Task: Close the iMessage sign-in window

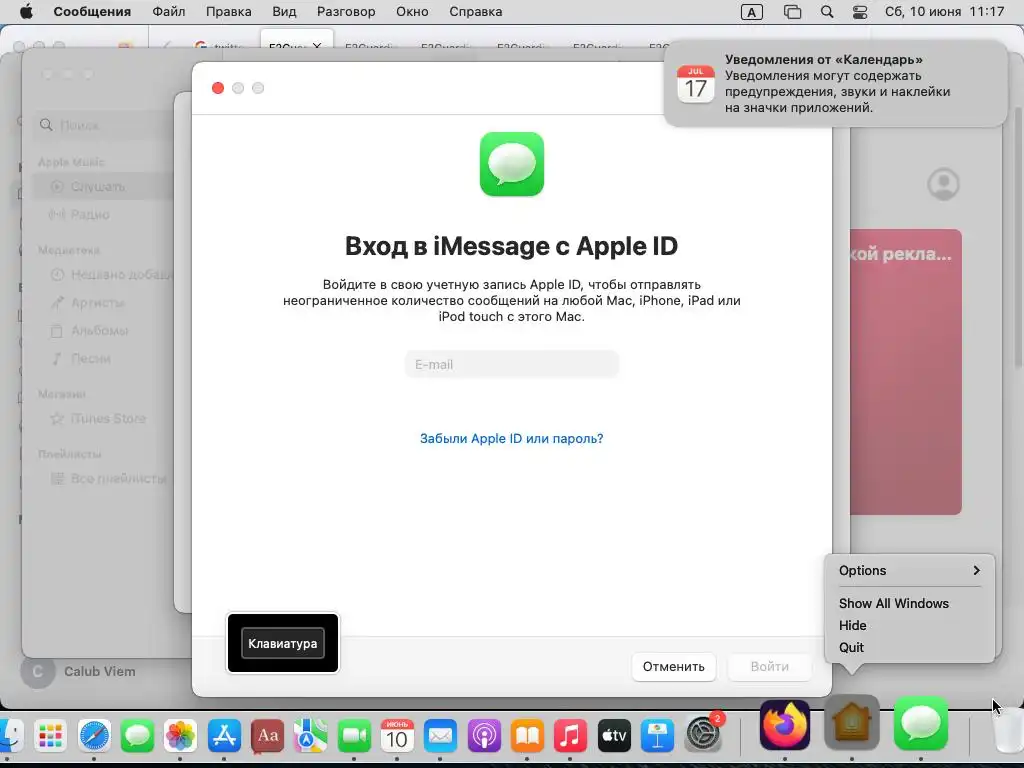Action: pos(218,88)
